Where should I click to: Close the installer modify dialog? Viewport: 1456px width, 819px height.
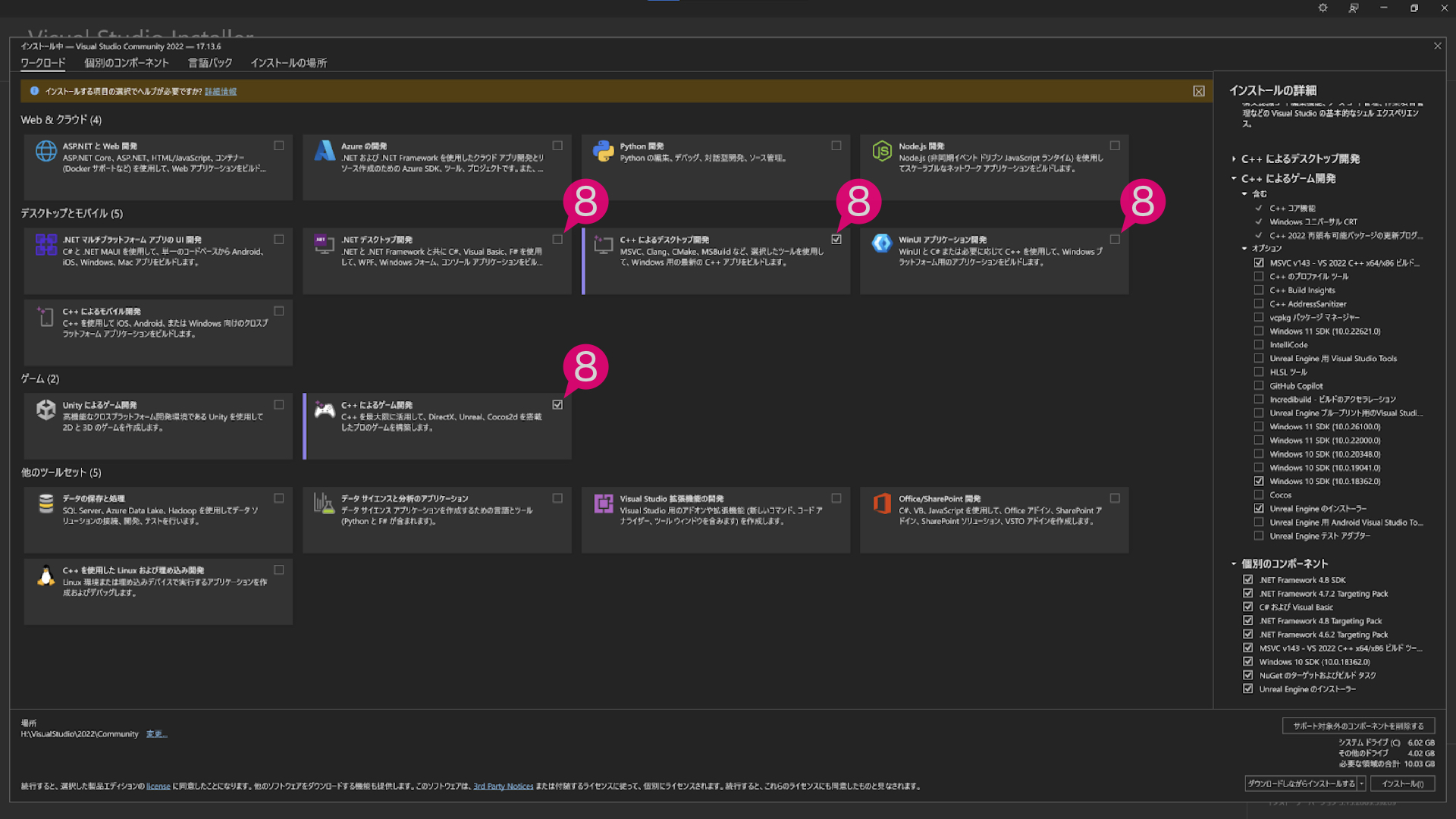1437,46
